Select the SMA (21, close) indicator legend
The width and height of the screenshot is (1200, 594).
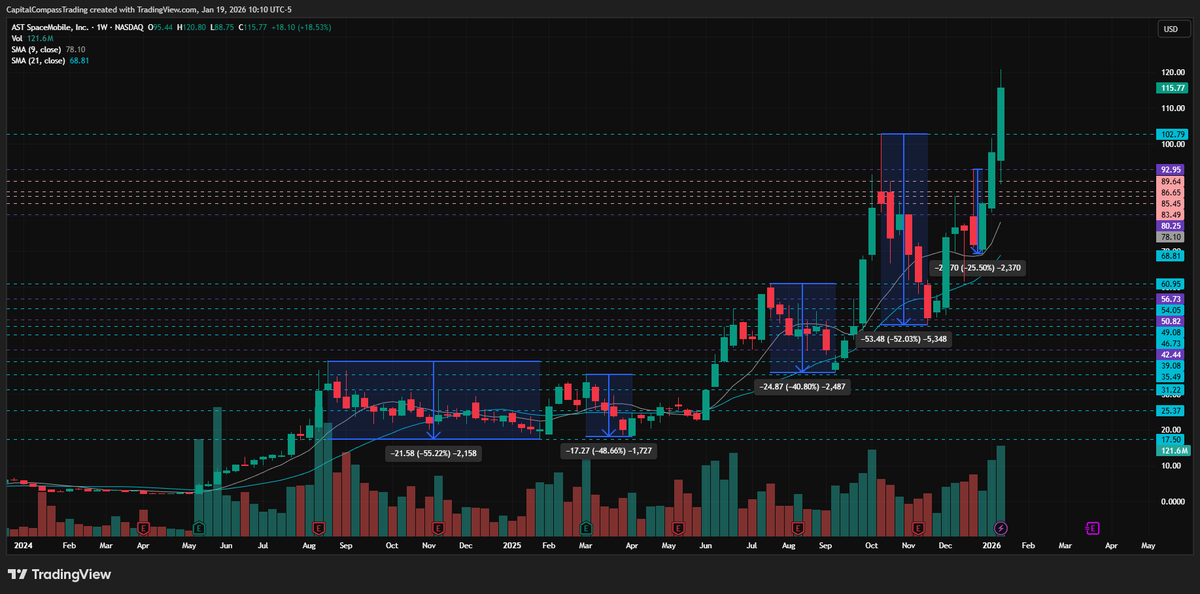coord(49,60)
